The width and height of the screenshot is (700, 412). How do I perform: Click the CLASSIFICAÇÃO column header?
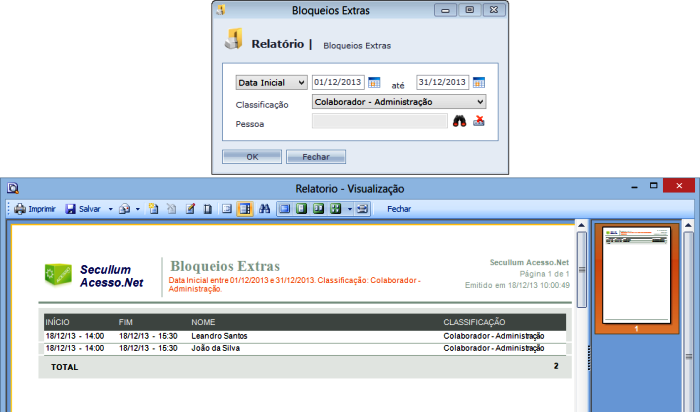click(474, 322)
